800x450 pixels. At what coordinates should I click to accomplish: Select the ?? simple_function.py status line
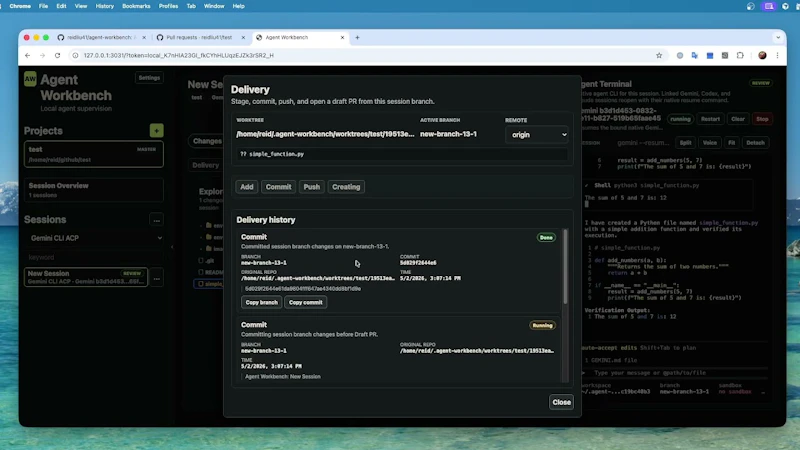point(402,154)
